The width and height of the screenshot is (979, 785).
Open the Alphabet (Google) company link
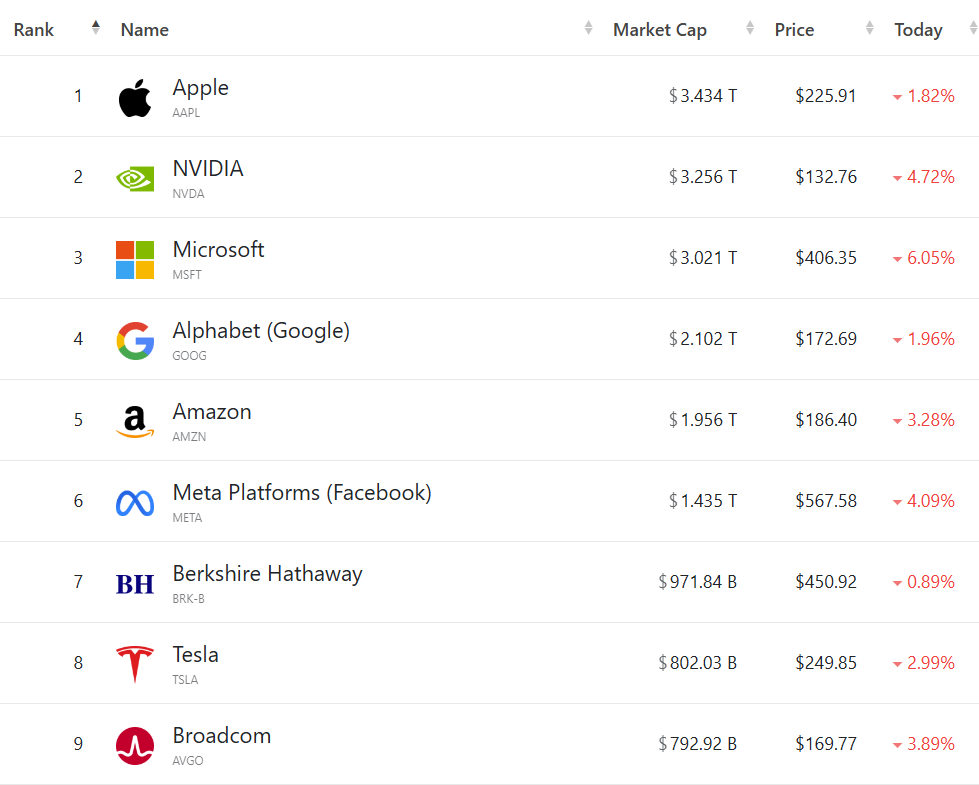pos(261,331)
